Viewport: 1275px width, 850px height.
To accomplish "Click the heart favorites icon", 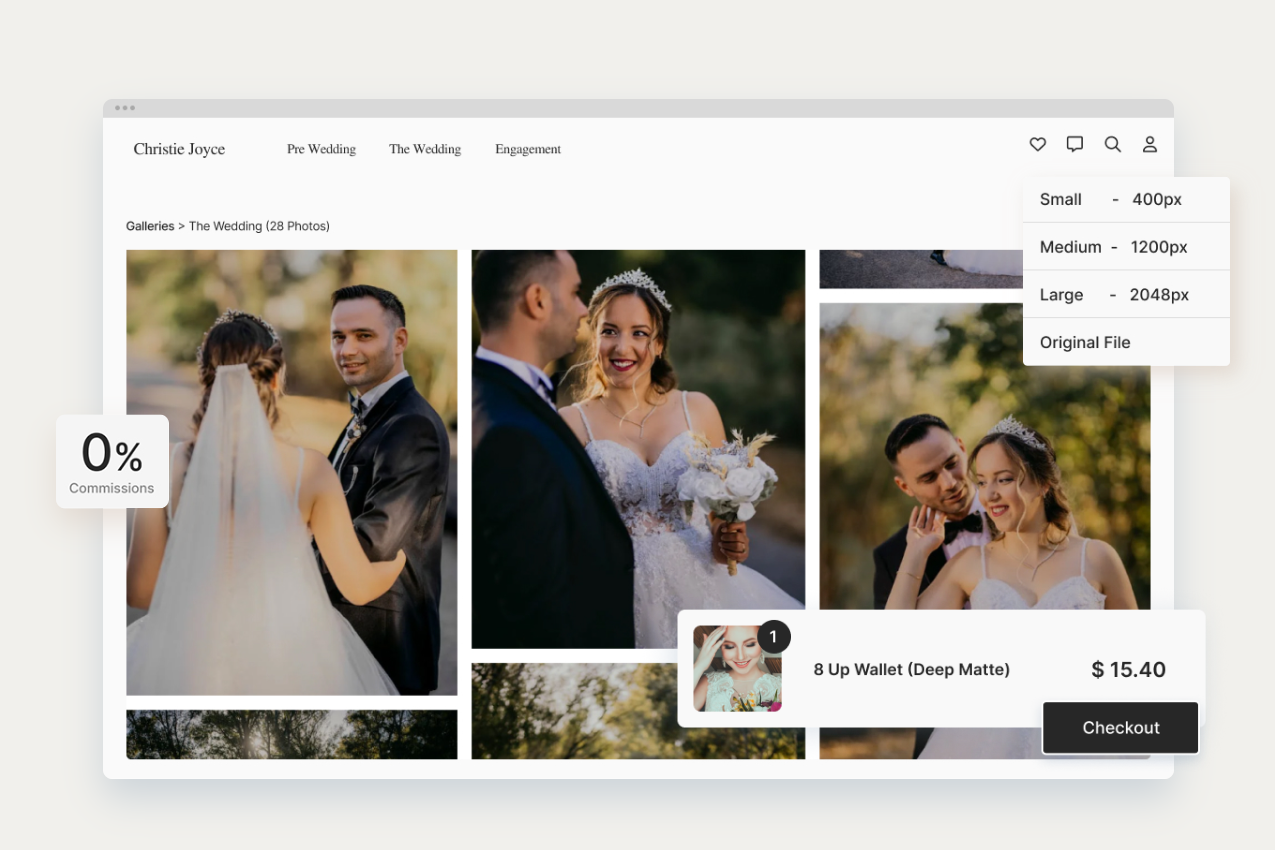I will [1038, 144].
